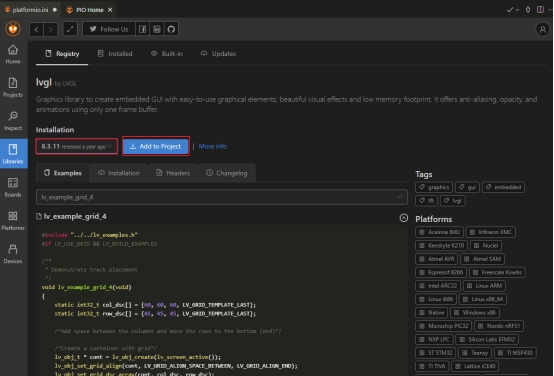Select the ST STM32 platform

pos(436,353)
